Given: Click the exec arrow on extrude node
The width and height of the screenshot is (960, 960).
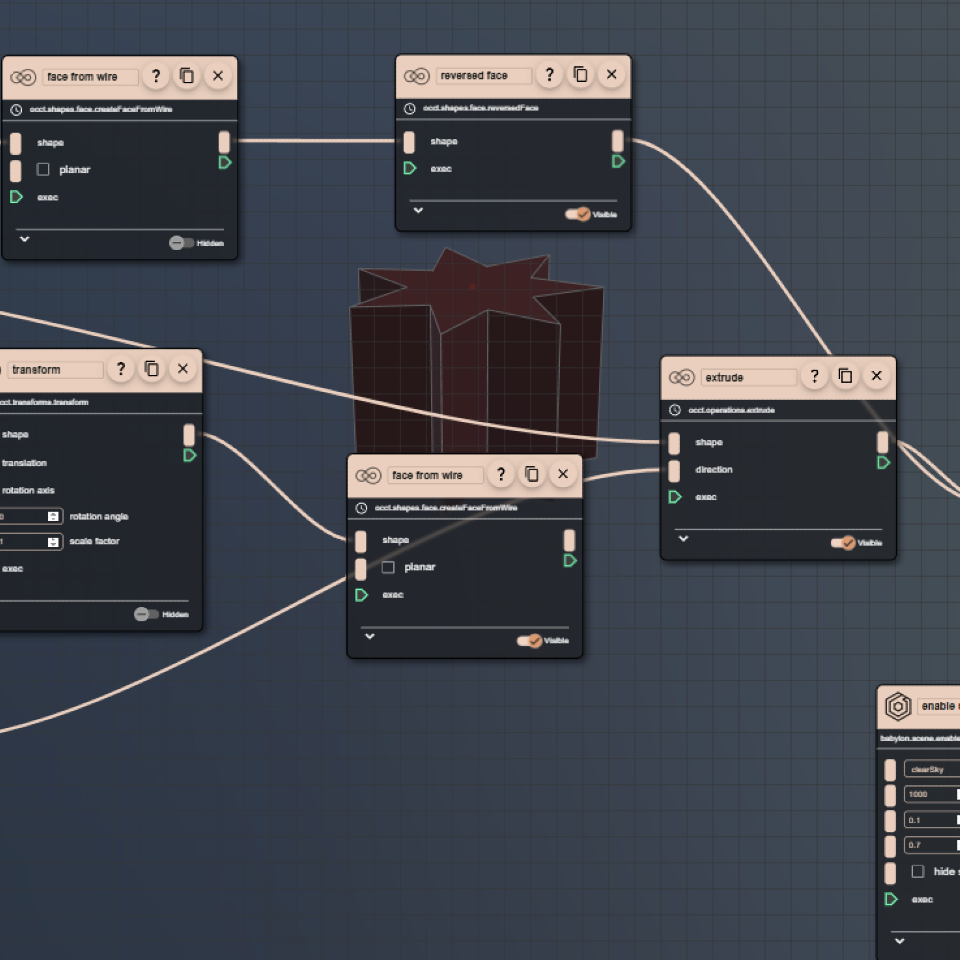Looking at the screenshot, I should tap(675, 497).
